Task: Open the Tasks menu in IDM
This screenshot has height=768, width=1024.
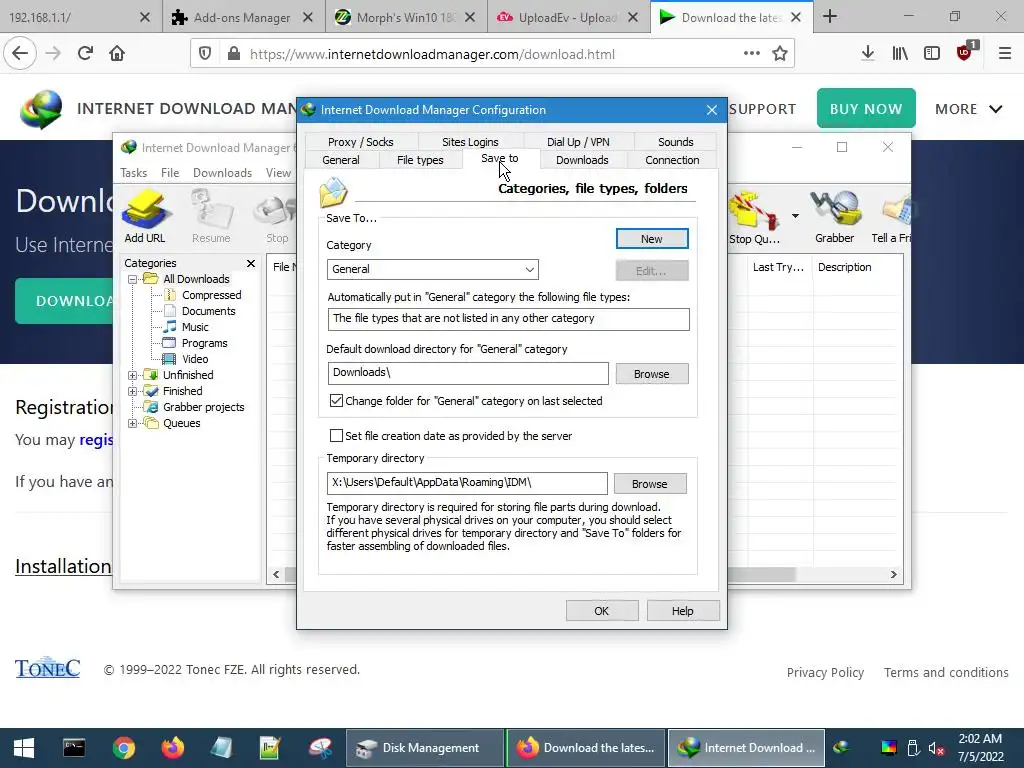Action: click(x=133, y=172)
